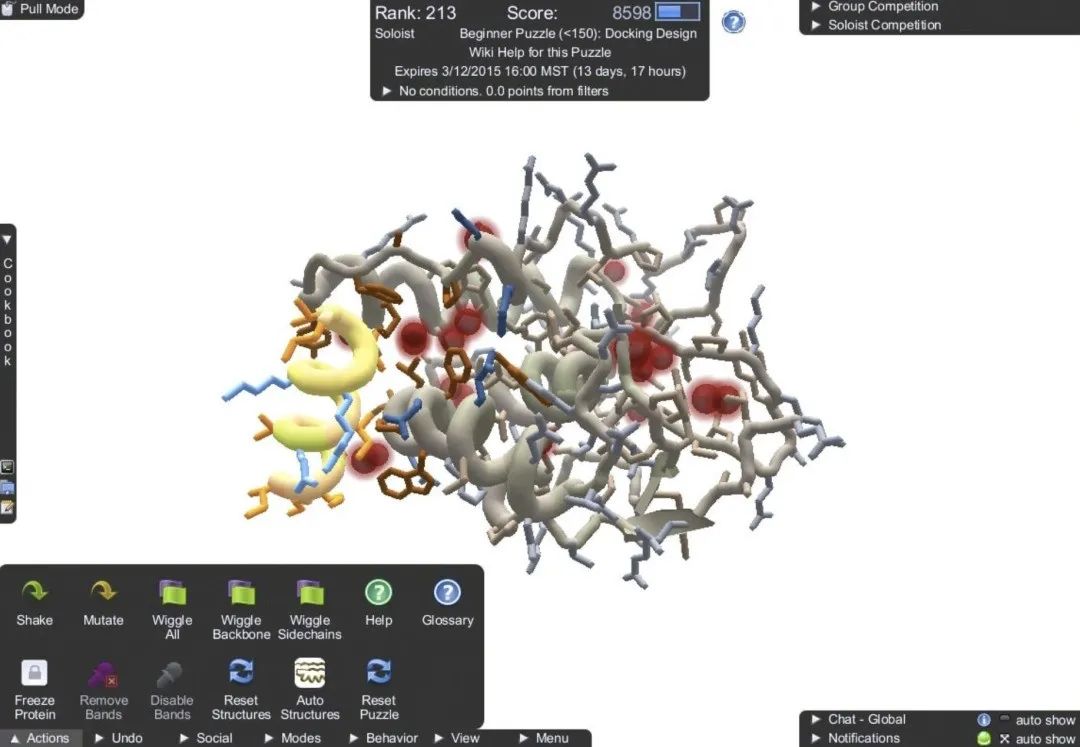The height and width of the screenshot is (747, 1080).
Task: Click the Mutate action icon
Action: 103,592
